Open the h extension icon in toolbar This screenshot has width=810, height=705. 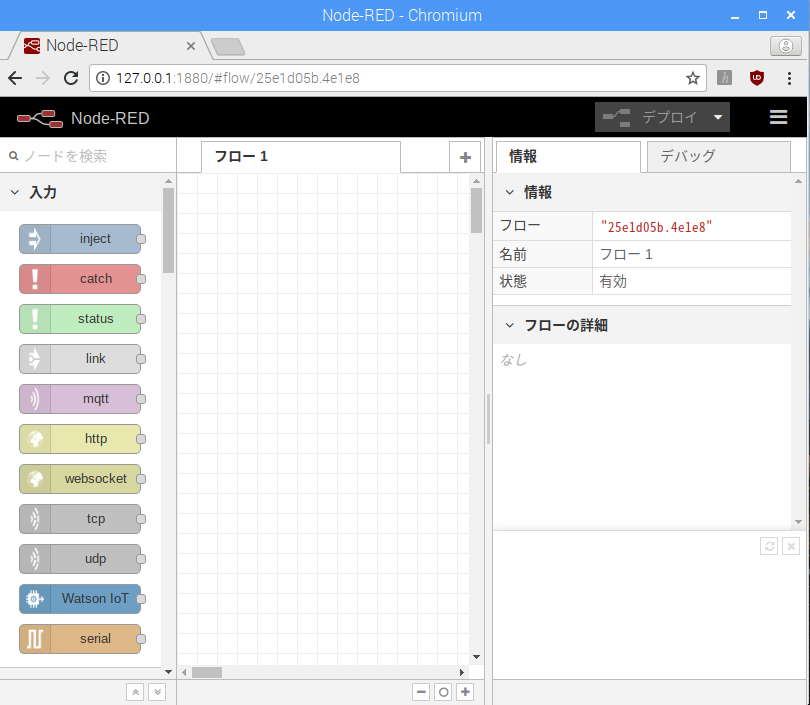point(724,78)
